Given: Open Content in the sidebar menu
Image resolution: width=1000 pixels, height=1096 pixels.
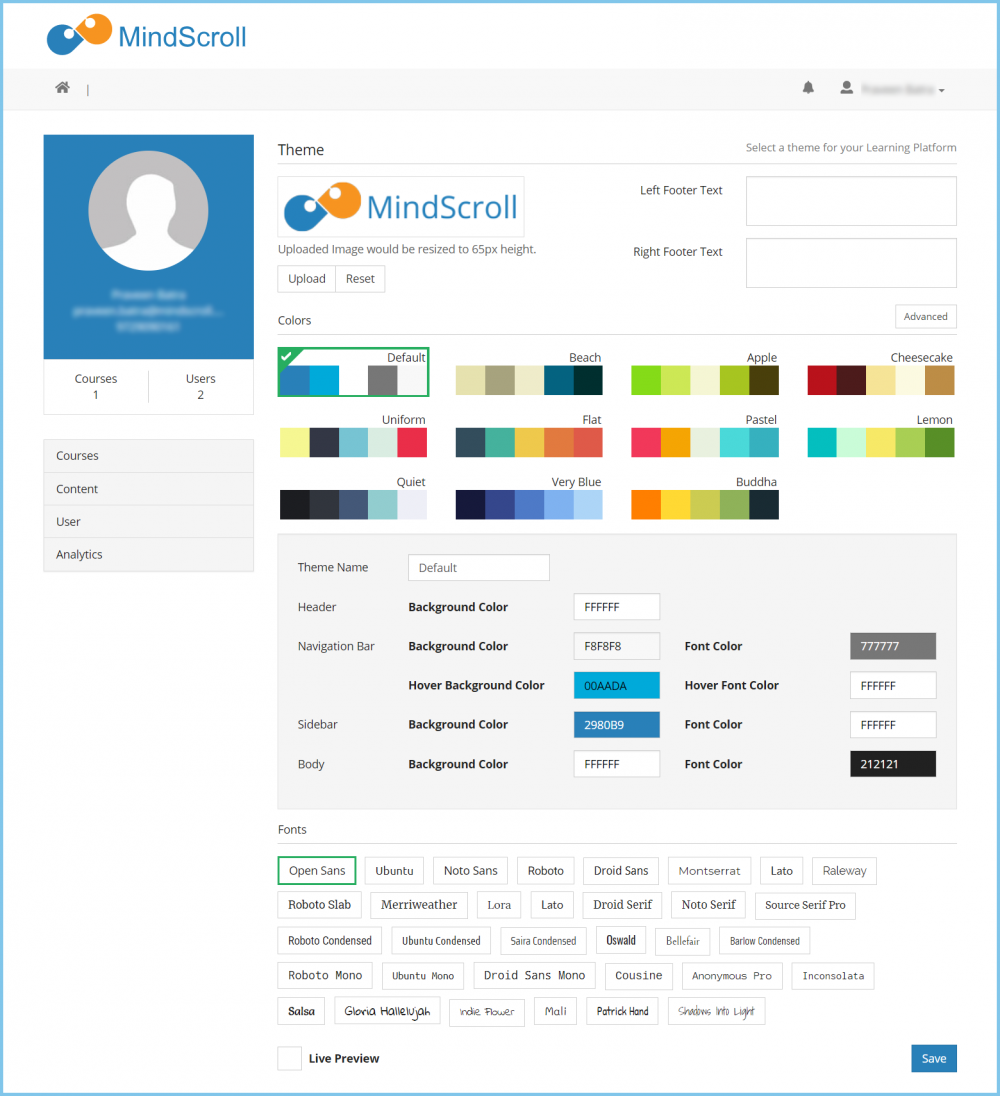Looking at the screenshot, I should click(148, 489).
